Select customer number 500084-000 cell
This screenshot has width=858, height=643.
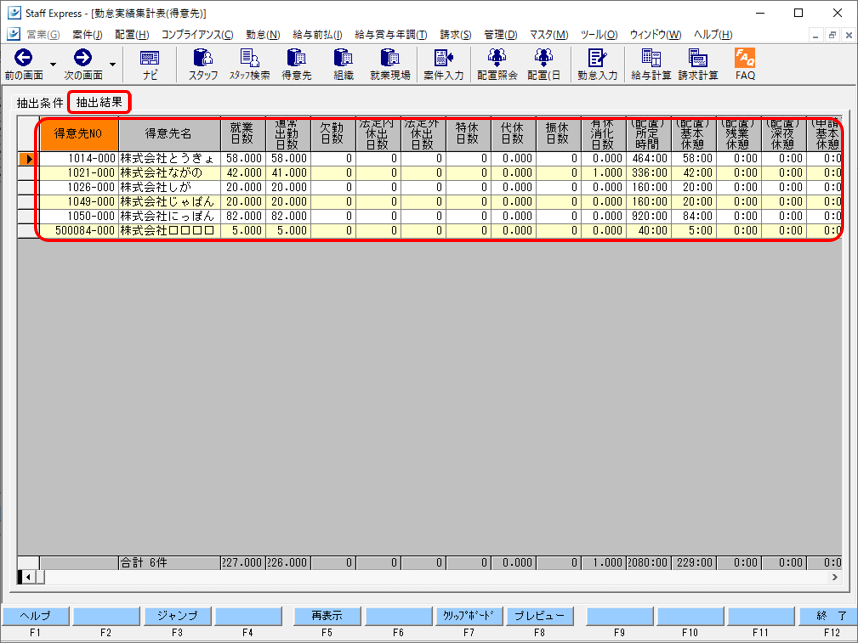coord(79,230)
